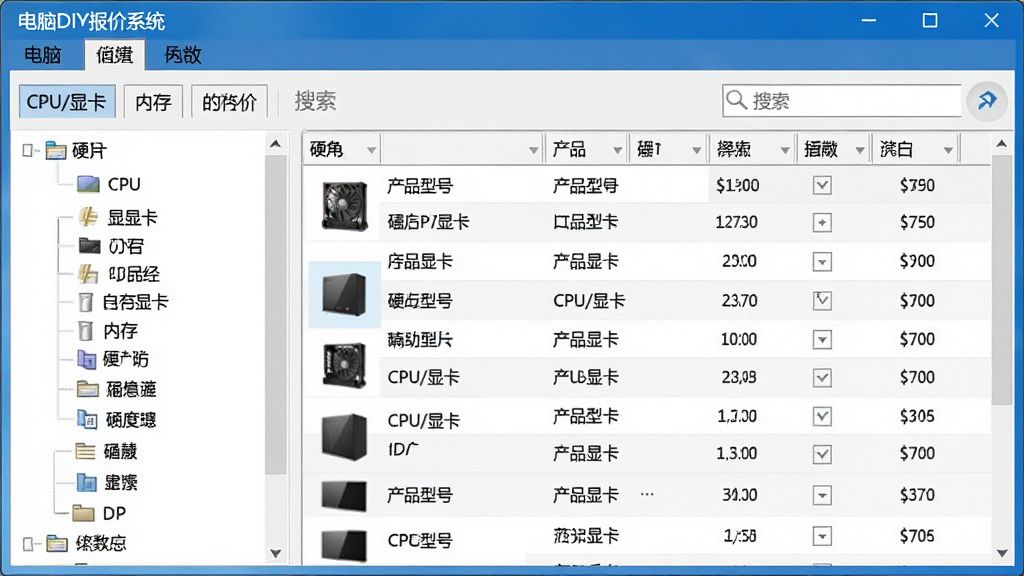
Task: Select the fan thumbnail beside the $790 row
Action: click(344, 205)
